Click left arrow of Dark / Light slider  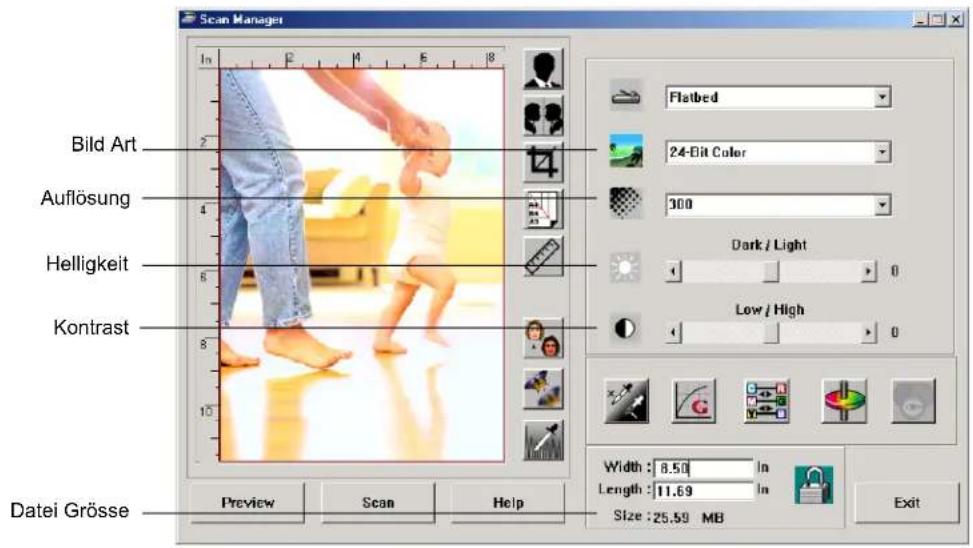[674, 271]
